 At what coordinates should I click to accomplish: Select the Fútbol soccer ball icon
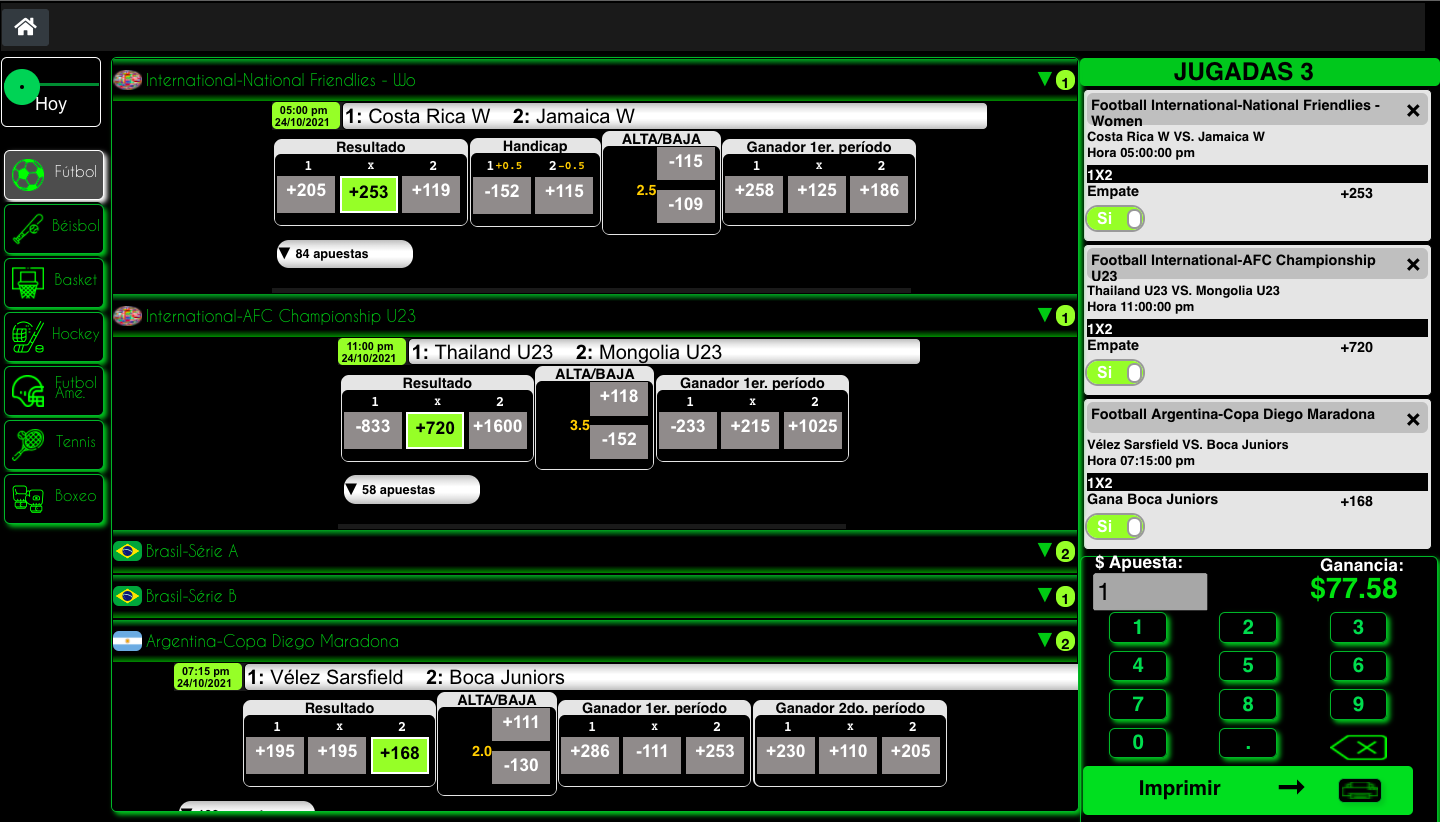[x=28, y=176]
